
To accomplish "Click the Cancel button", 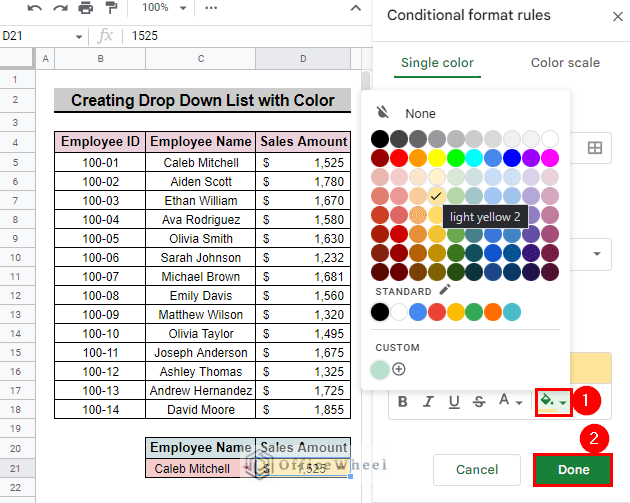I will pyautogui.click(x=477, y=470).
